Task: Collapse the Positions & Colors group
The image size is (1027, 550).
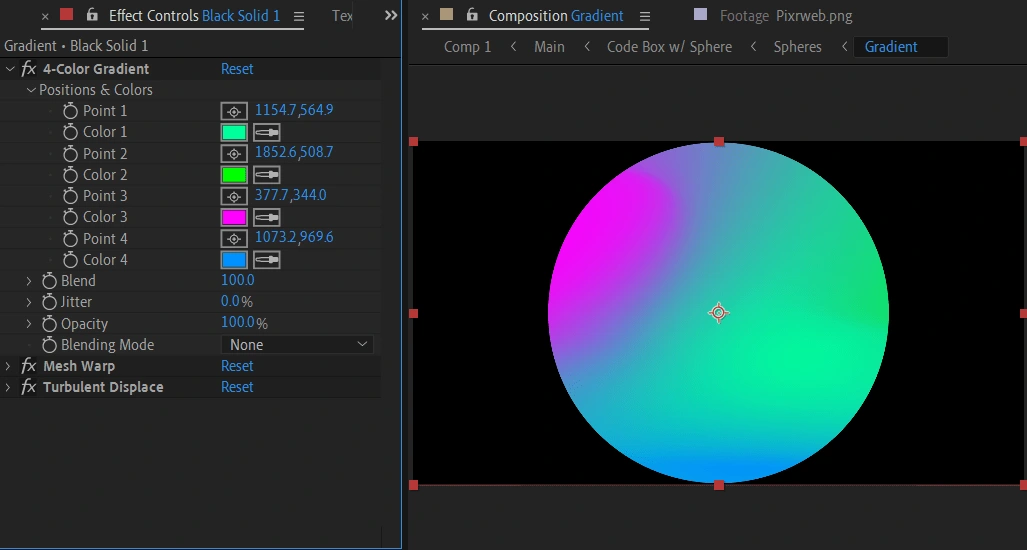Action: [x=31, y=90]
